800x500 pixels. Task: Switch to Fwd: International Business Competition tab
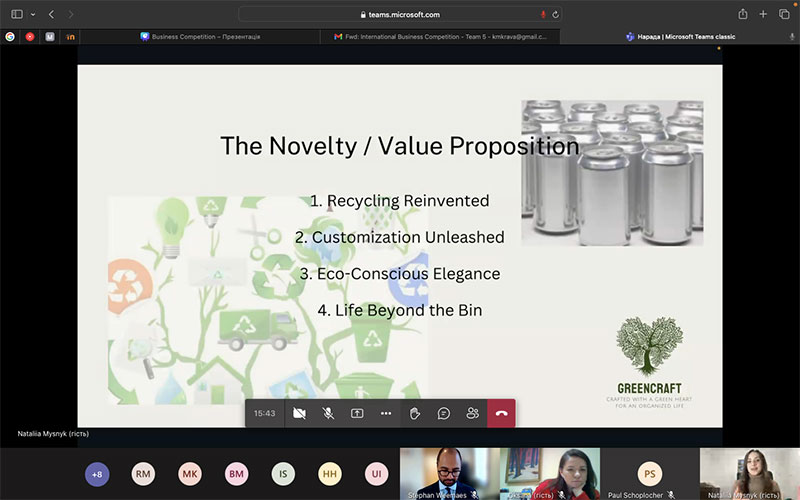coord(440,37)
